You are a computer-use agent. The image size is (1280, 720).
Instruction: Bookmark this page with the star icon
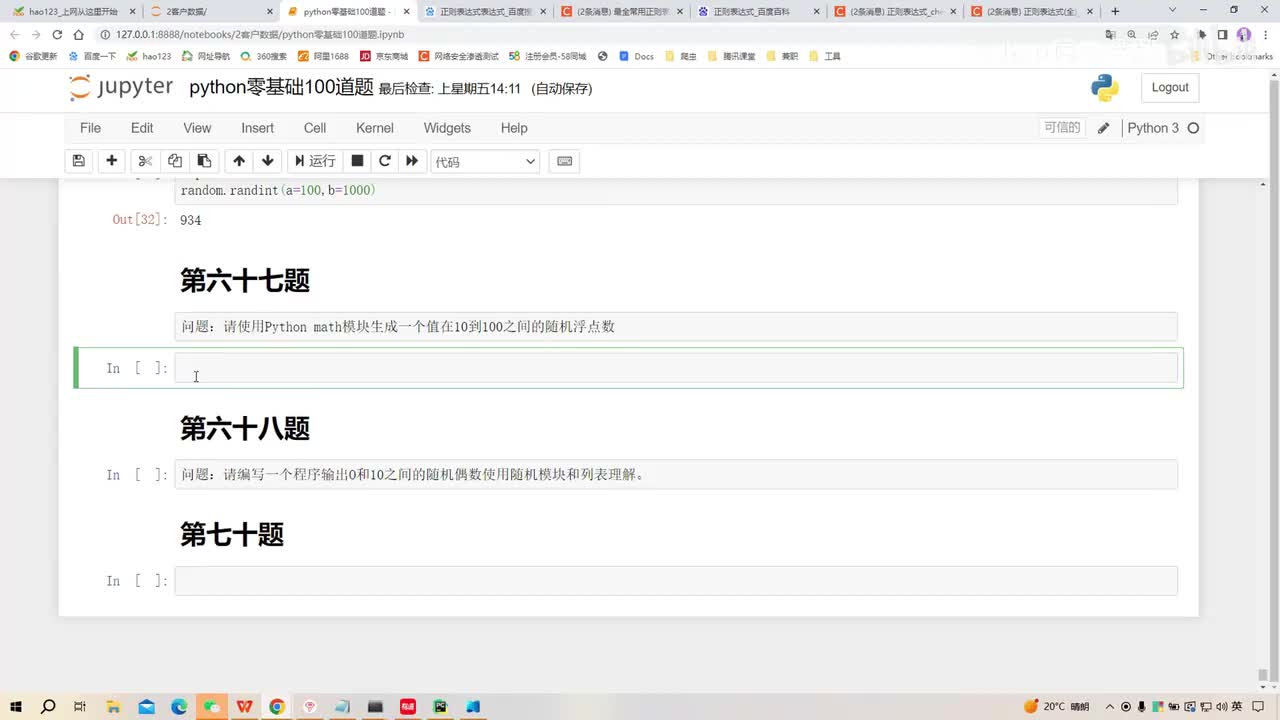click(x=1174, y=34)
